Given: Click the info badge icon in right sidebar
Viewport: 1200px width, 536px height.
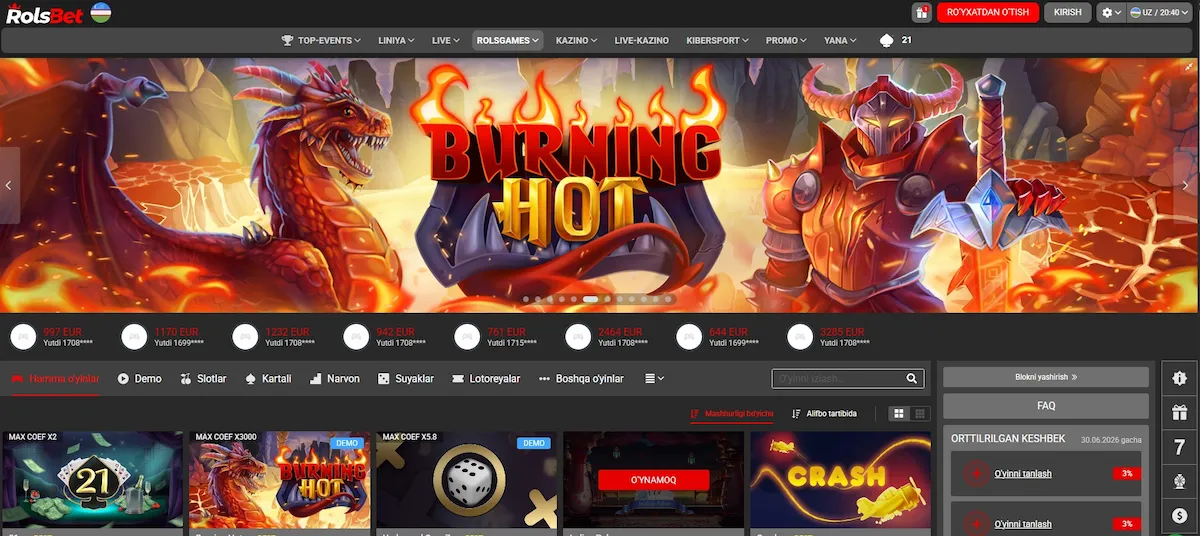Looking at the screenshot, I should (1180, 378).
